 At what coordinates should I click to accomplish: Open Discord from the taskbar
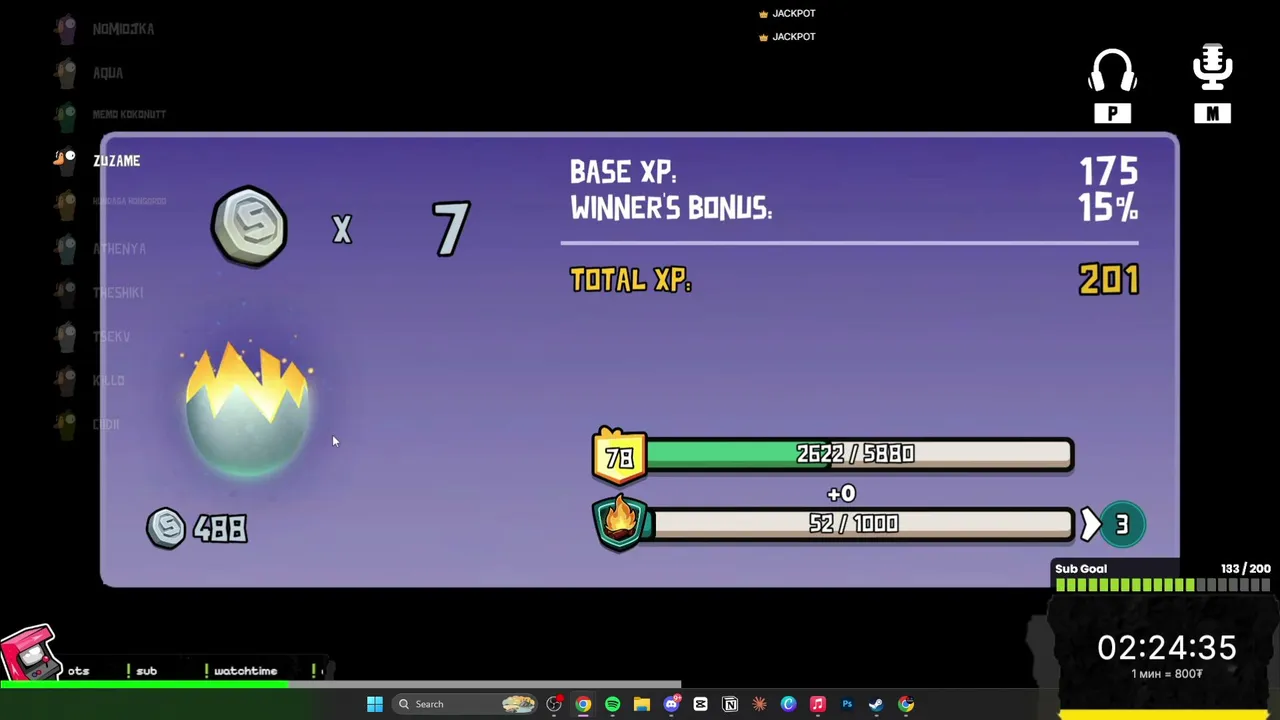tap(671, 704)
